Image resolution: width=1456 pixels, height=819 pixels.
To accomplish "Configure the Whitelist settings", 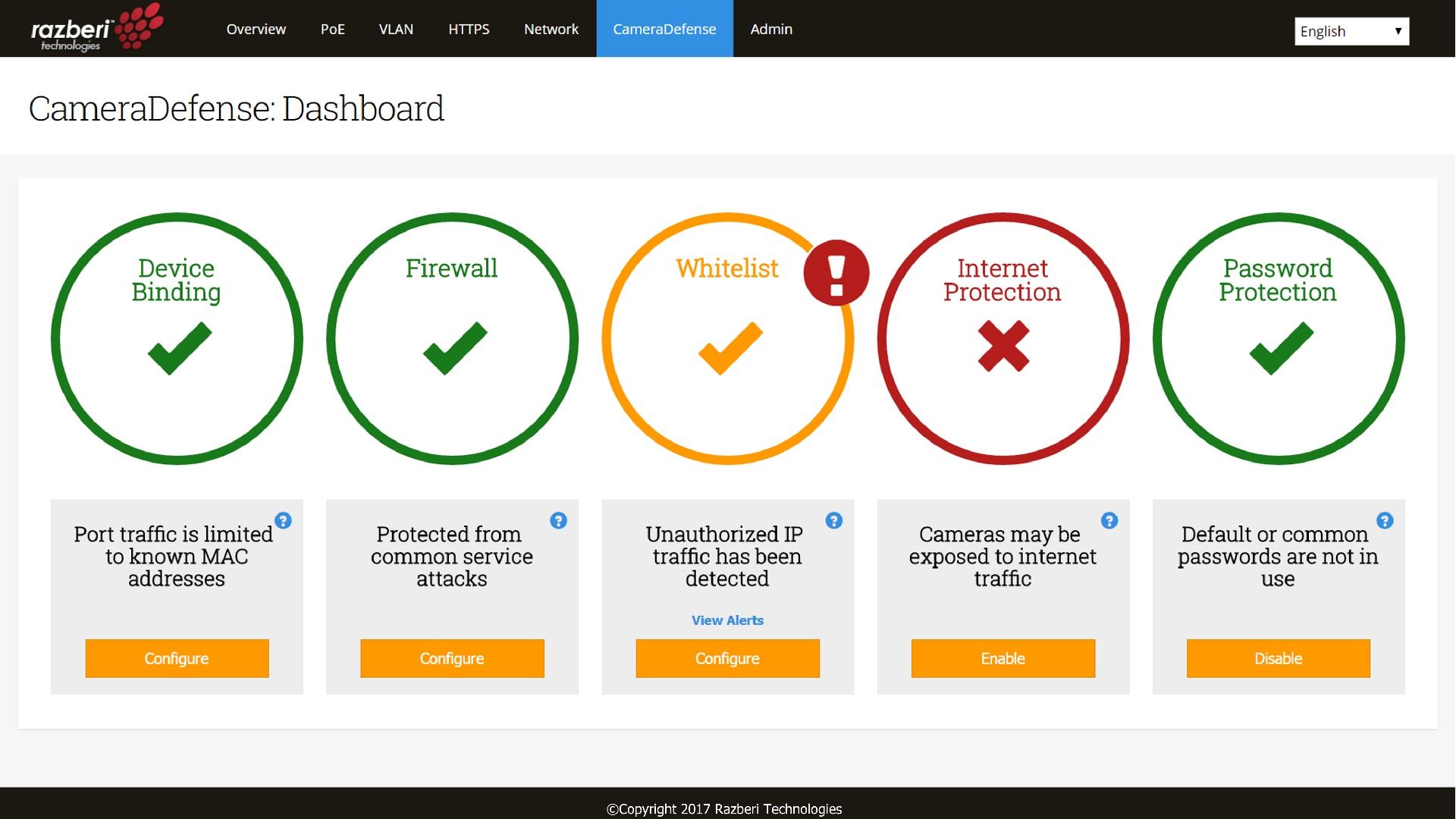I will (x=727, y=658).
